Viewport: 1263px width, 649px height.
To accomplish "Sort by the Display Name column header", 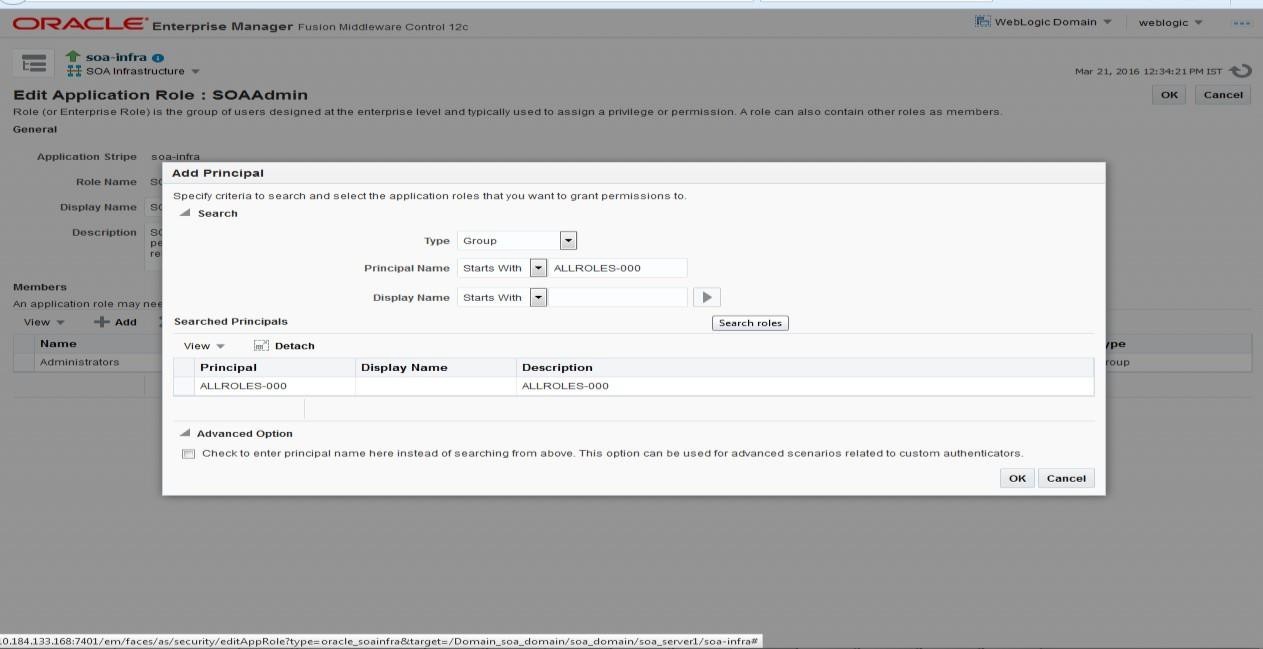I will pos(436,367).
